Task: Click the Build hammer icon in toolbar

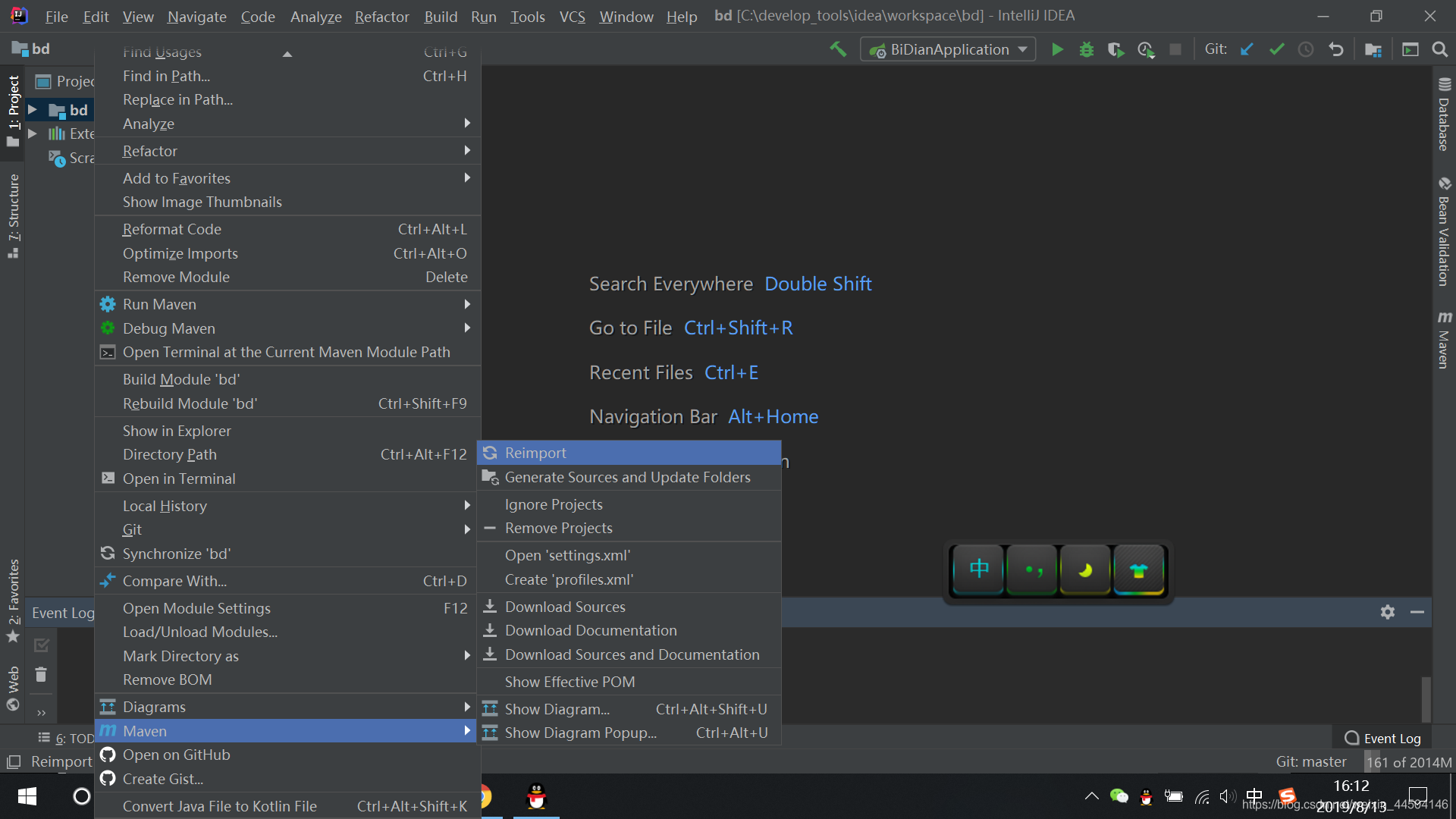Action: [838, 49]
